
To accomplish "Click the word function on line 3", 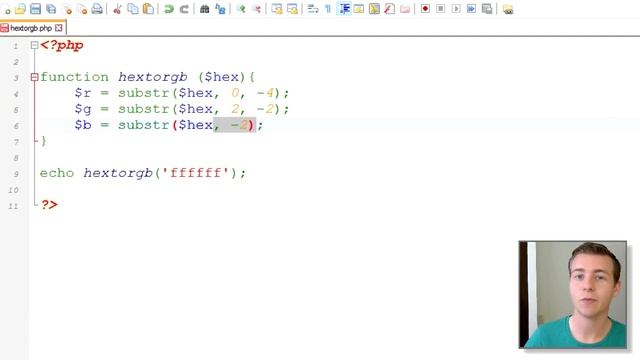I will click(x=74, y=77).
